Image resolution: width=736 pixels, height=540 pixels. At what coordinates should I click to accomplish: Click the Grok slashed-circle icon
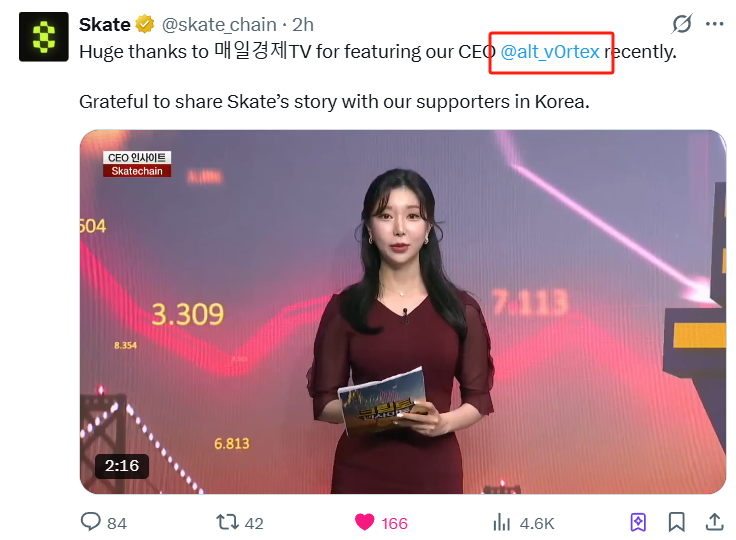[682, 24]
